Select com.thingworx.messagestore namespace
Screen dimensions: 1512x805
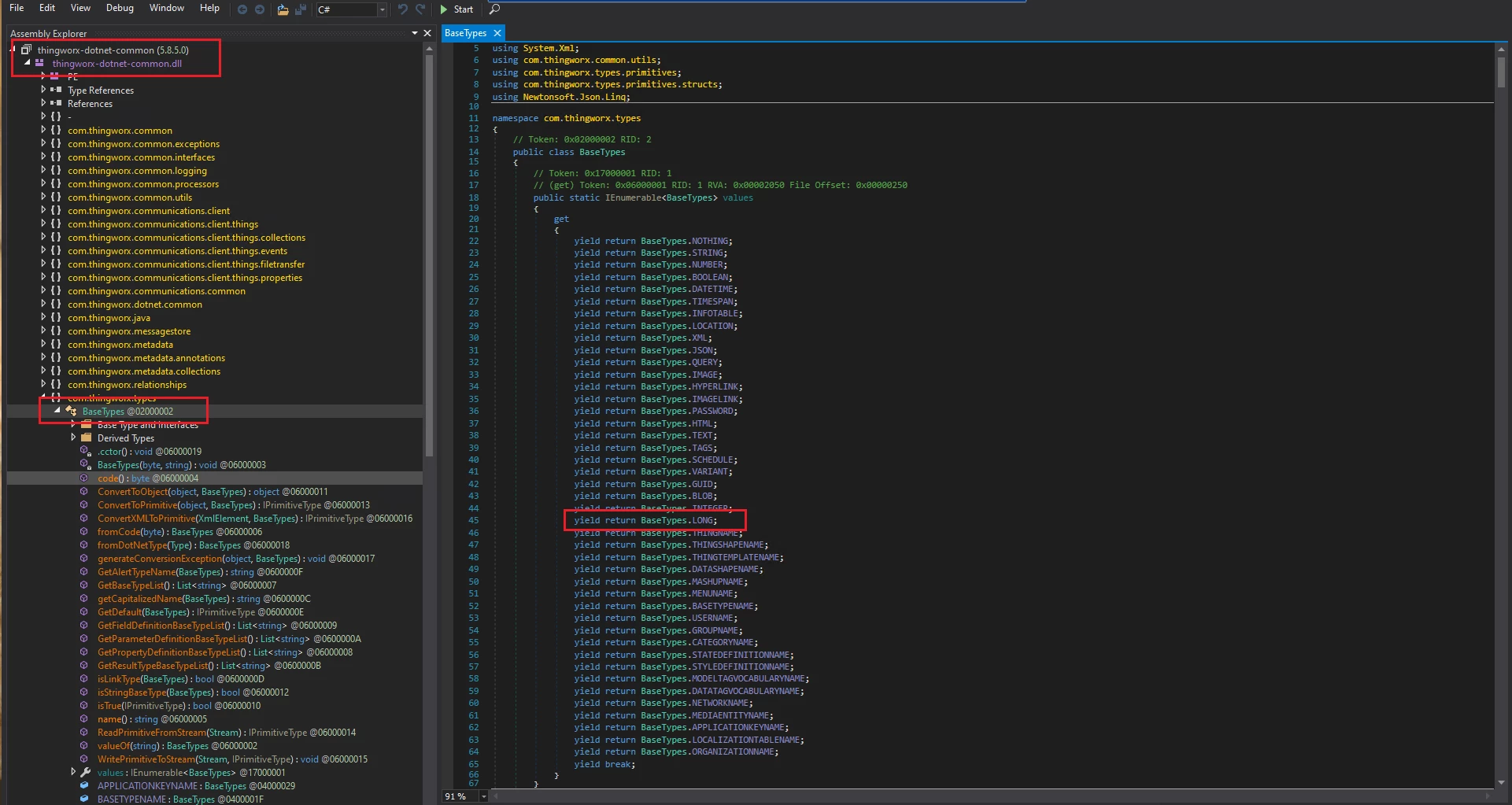tap(129, 330)
